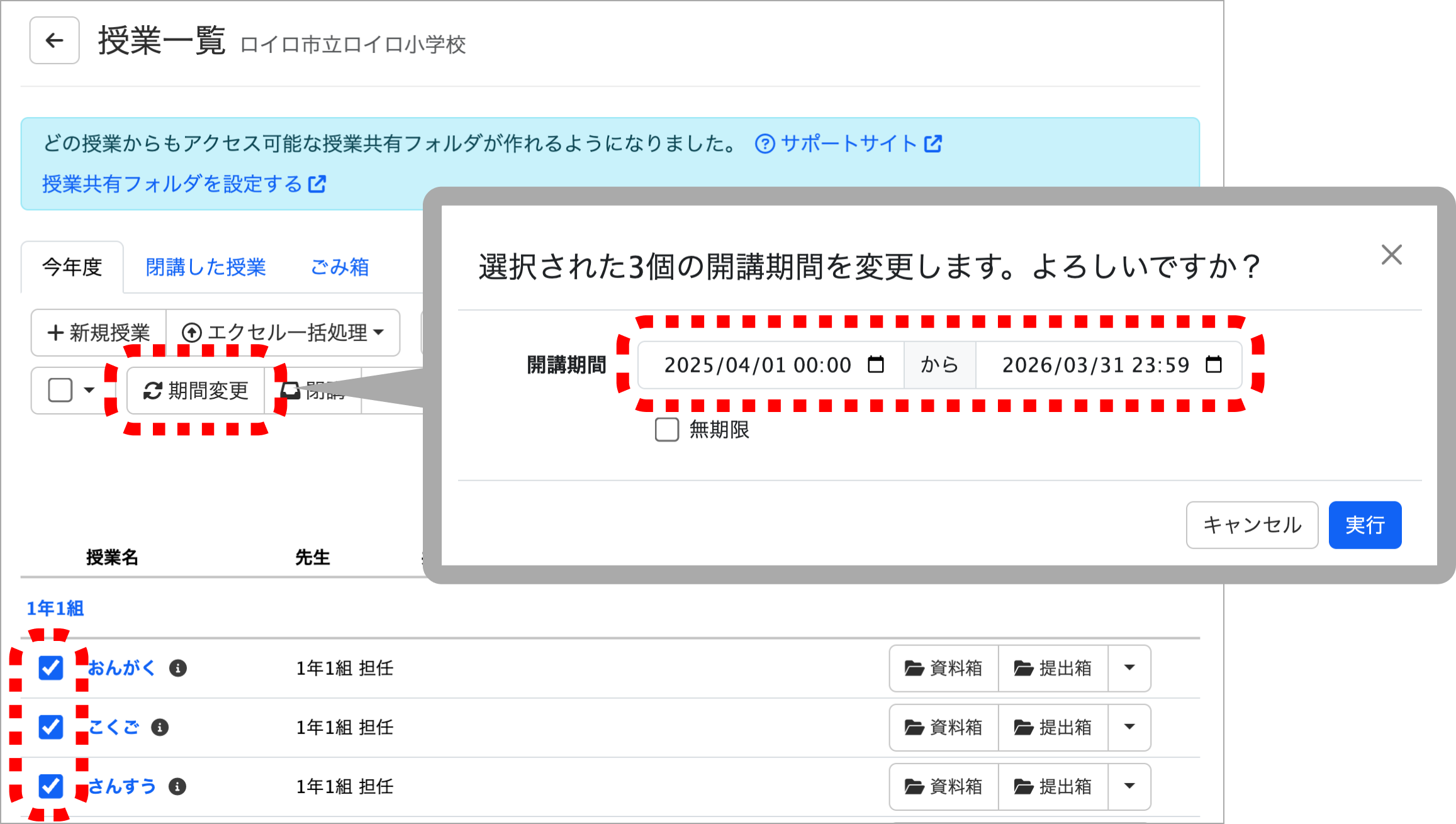Click info icon next to おんがく

coord(178,668)
